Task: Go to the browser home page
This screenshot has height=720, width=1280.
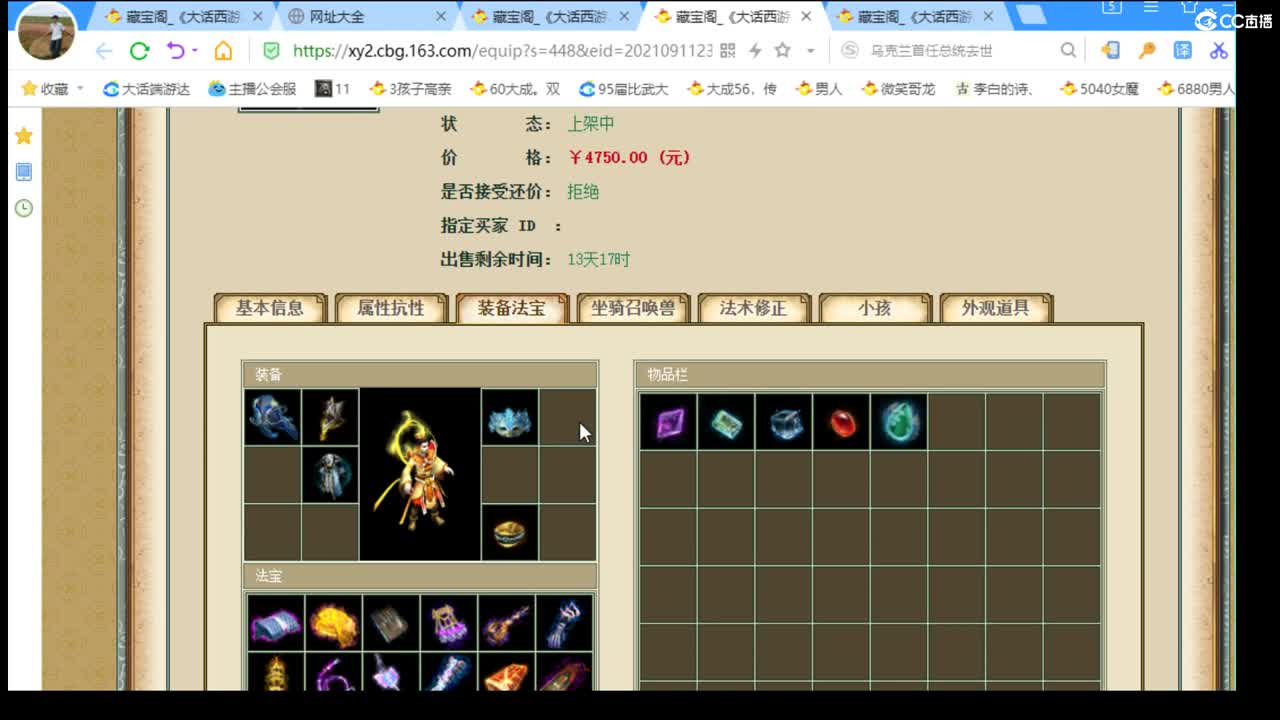Action: [223, 51]
